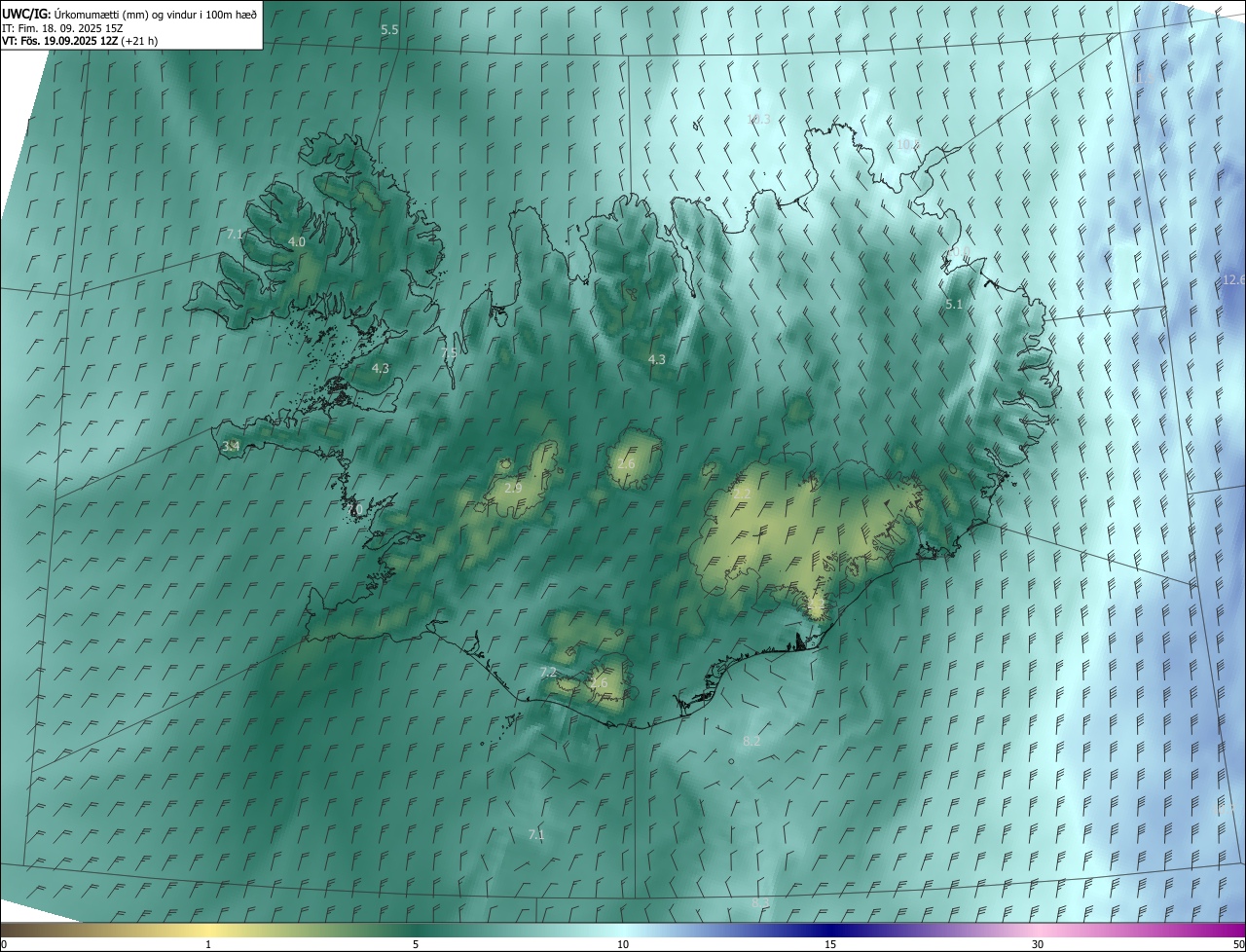Click the 7.0 value label on the map
The width and height of the screenshot is (1246, 952).
(x=354, y=509)
